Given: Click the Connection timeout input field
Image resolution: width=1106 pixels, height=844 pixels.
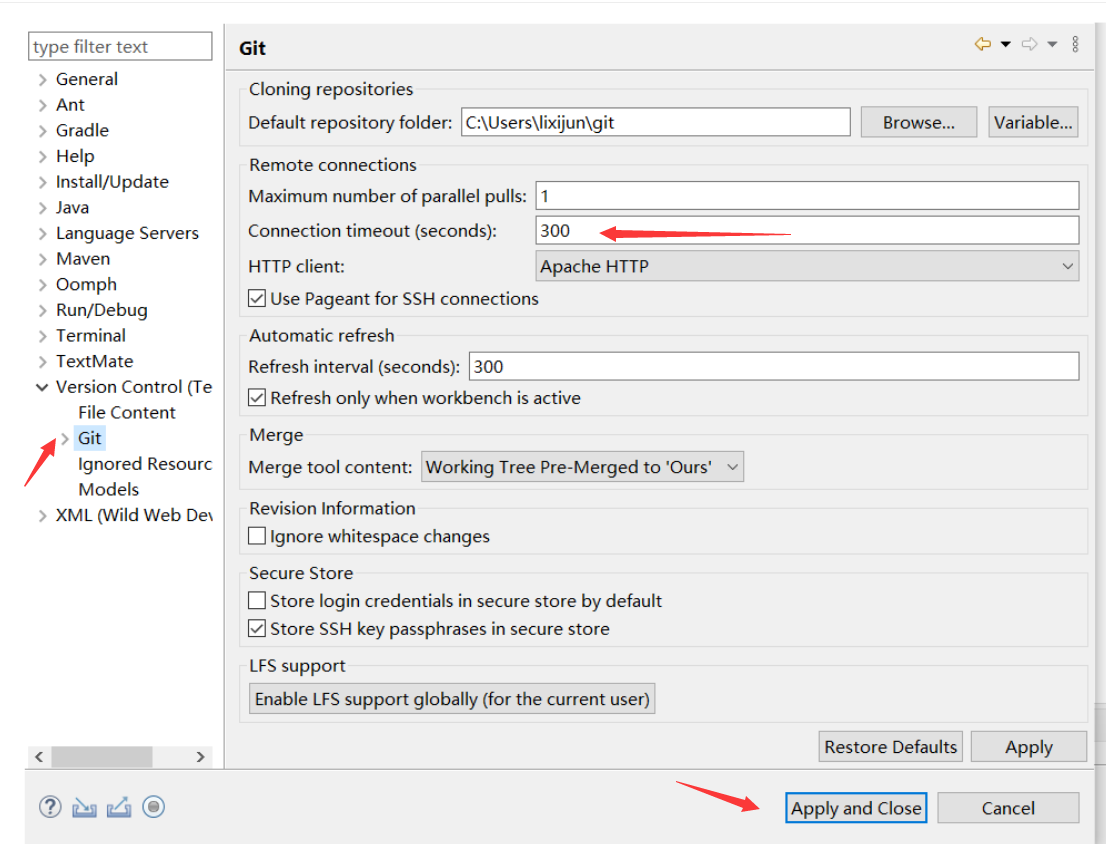Looking at the screenshot, I should pos(806,231).
